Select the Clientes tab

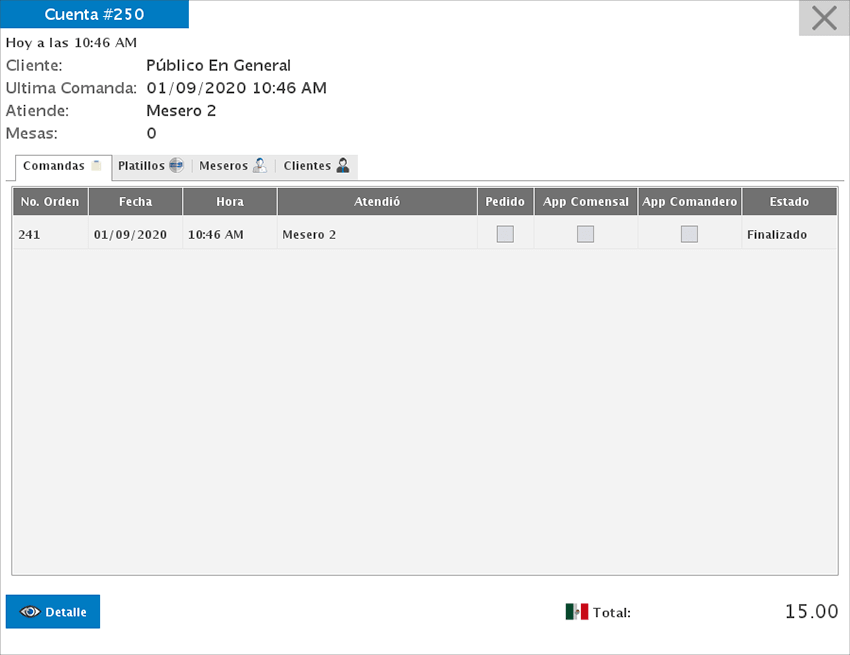click(x=307, y=166)
